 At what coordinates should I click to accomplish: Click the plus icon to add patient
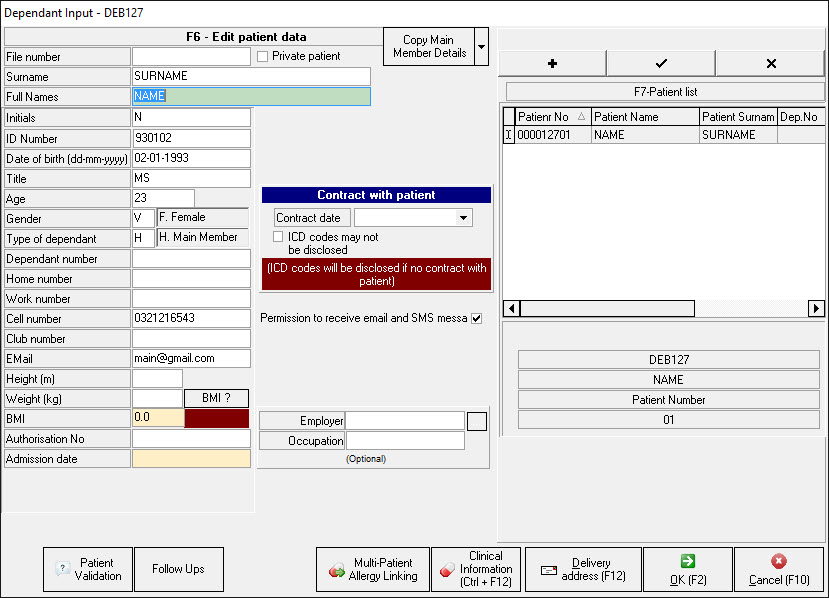(552, 63)
